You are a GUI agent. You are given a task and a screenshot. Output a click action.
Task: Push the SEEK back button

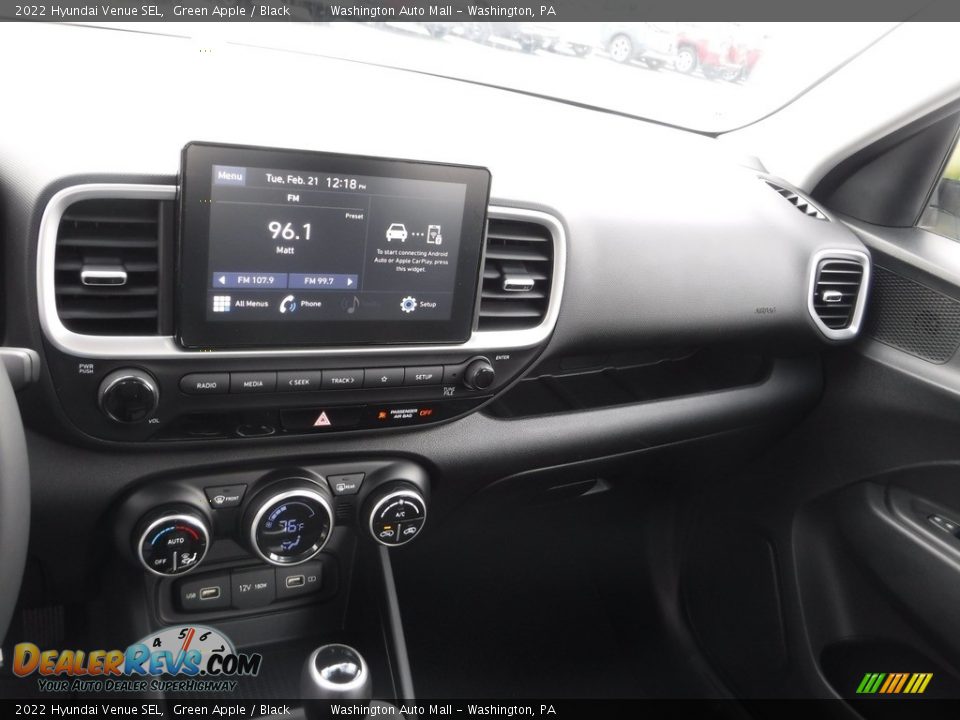(299, 381)
